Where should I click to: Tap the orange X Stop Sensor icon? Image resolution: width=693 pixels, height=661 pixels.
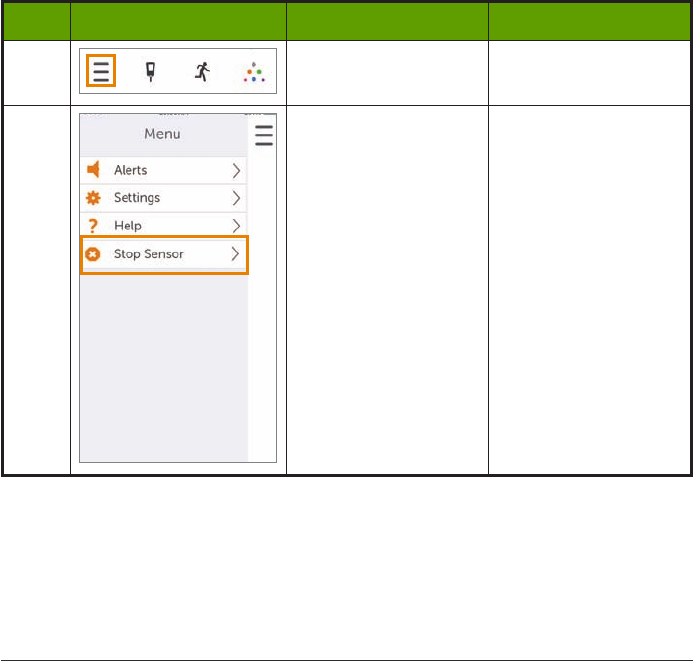click(93, 254)
